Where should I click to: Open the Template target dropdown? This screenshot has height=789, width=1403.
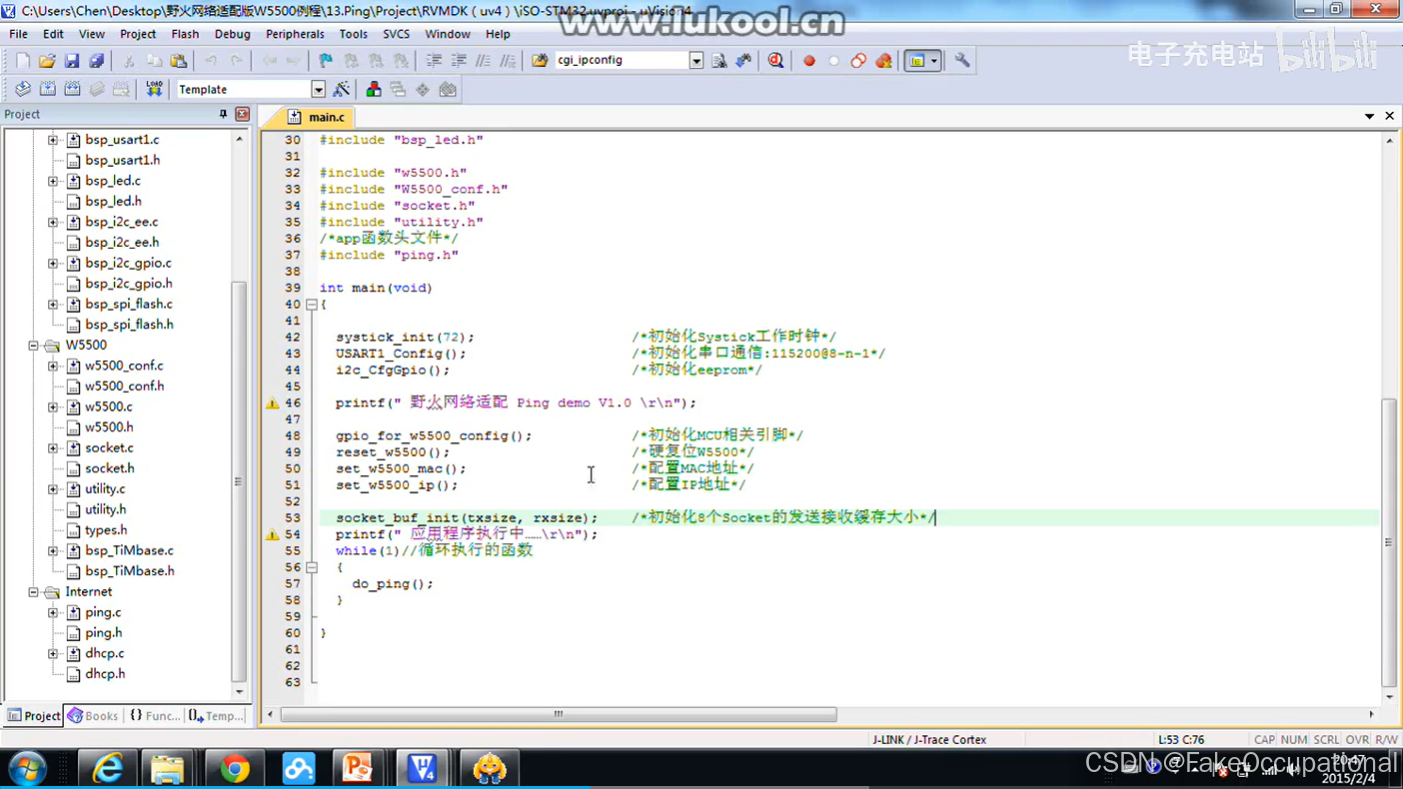pyautogui.click(x=318, y=90)
